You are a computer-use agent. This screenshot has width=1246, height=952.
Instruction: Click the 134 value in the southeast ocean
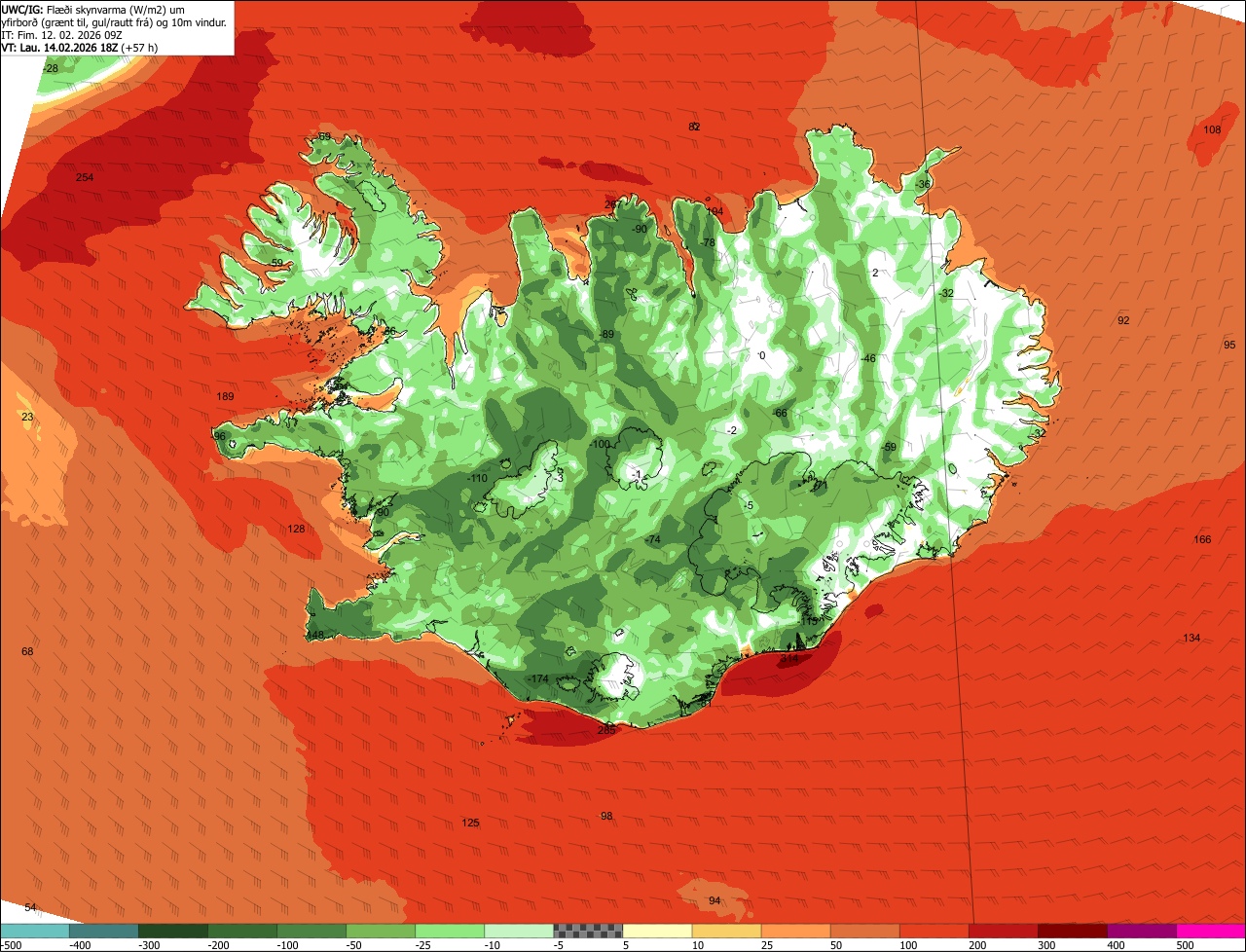tap(1191, 638)
